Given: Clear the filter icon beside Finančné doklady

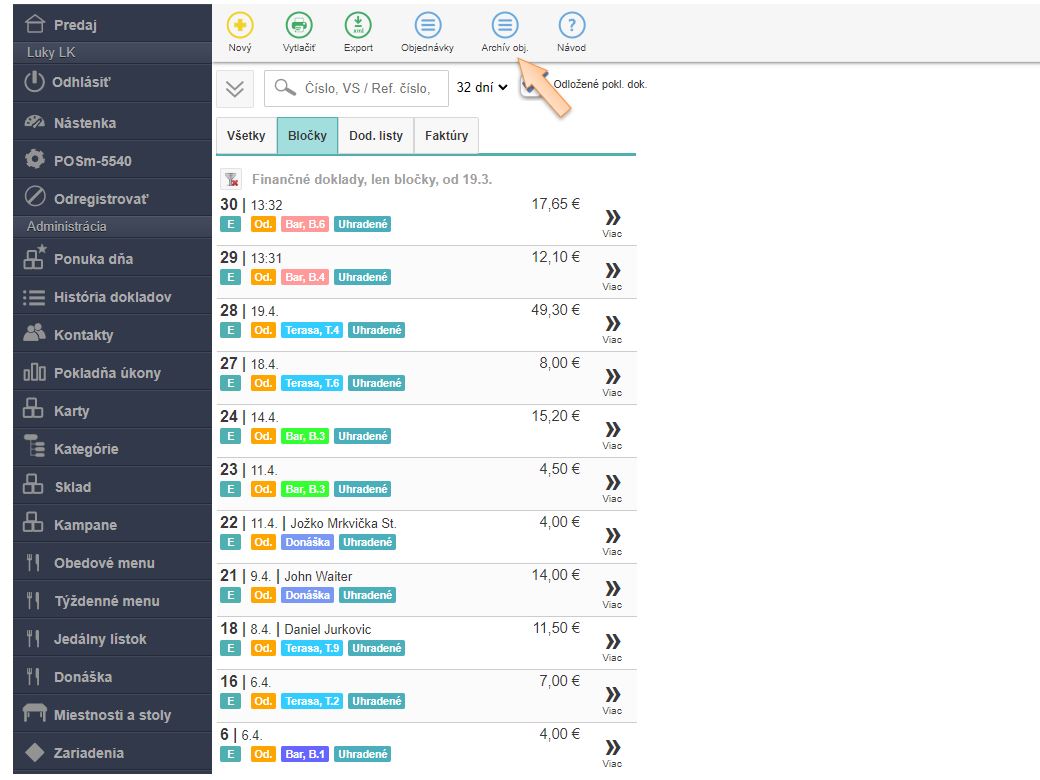Looking at the screenshot, I should pos(231,180).
